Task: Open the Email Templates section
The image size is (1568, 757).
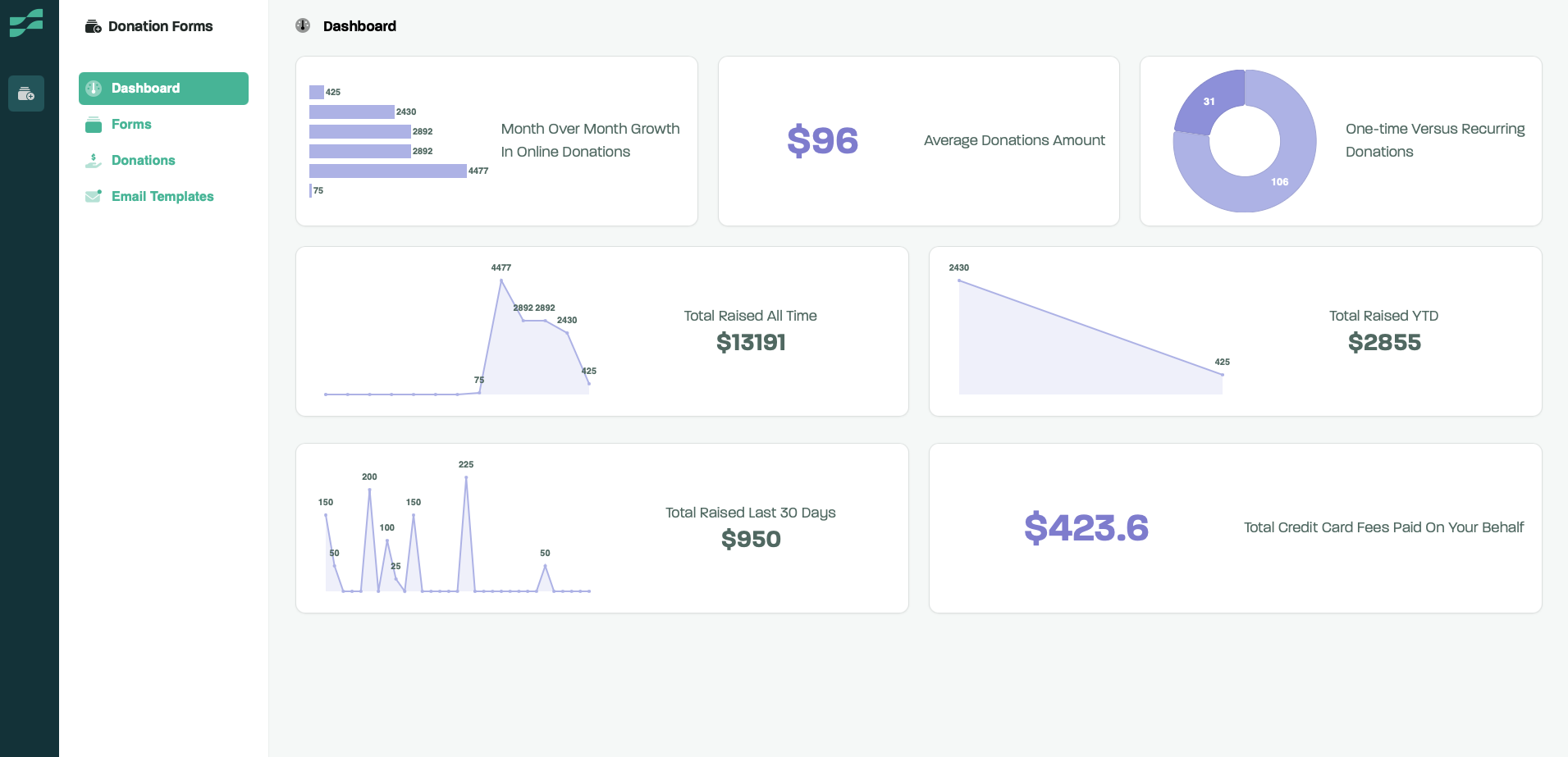Action: 162,196
